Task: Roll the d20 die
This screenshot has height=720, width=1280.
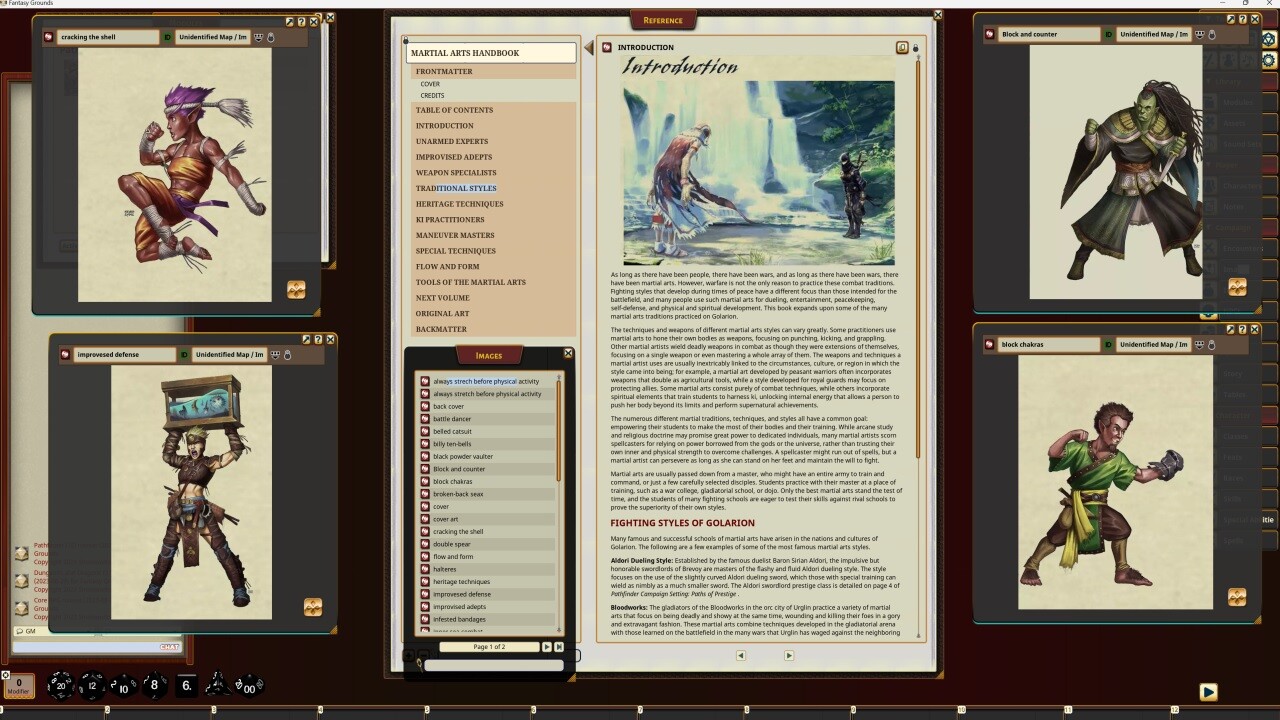Action: [61, 686]
